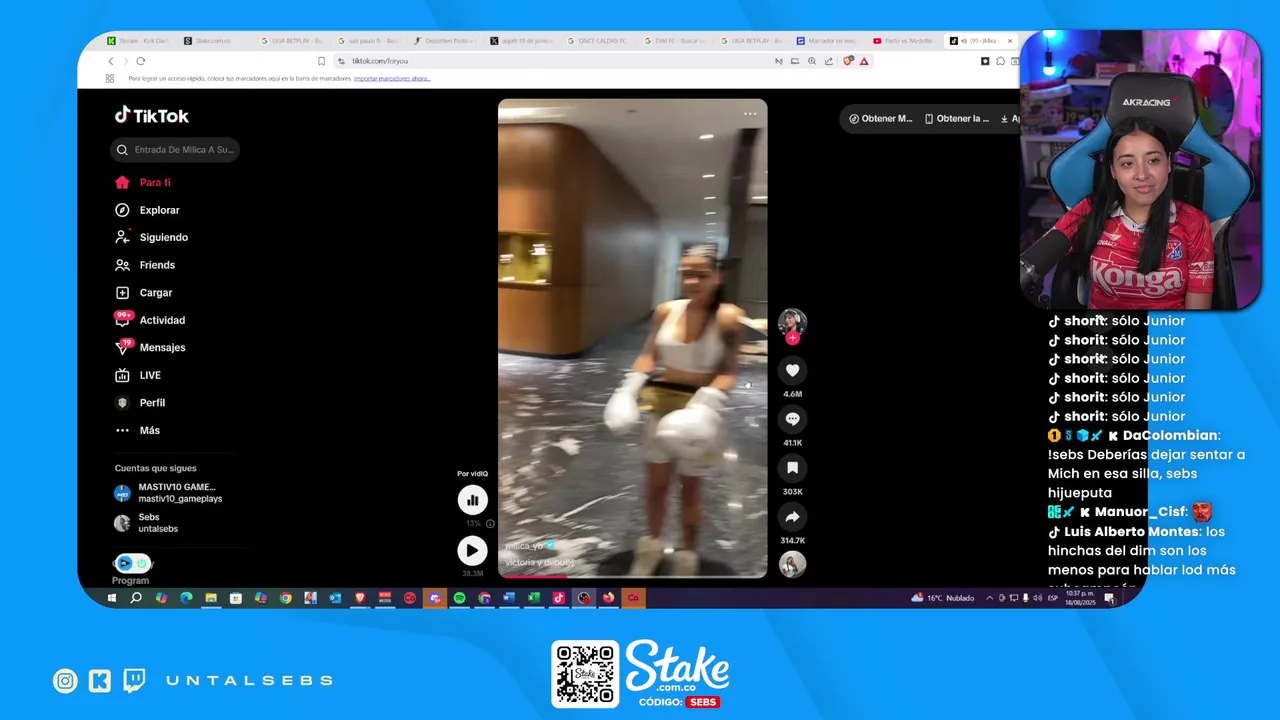The height and width of the screenshot is (720, 1280).
Task: Open the spinning sound disc thumbnail
Action: point(792,565)
